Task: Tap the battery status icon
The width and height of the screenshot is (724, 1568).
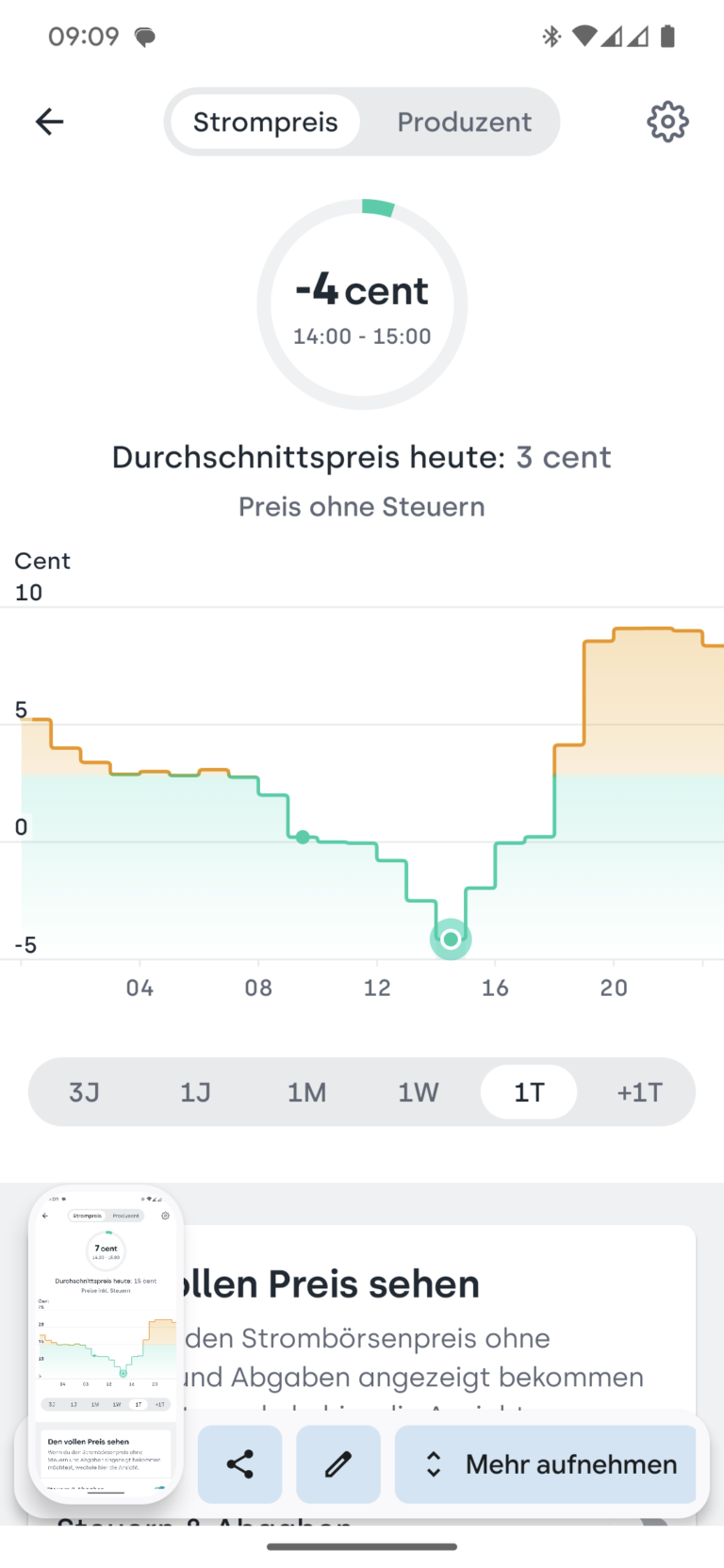Action: tap(667, 37)
